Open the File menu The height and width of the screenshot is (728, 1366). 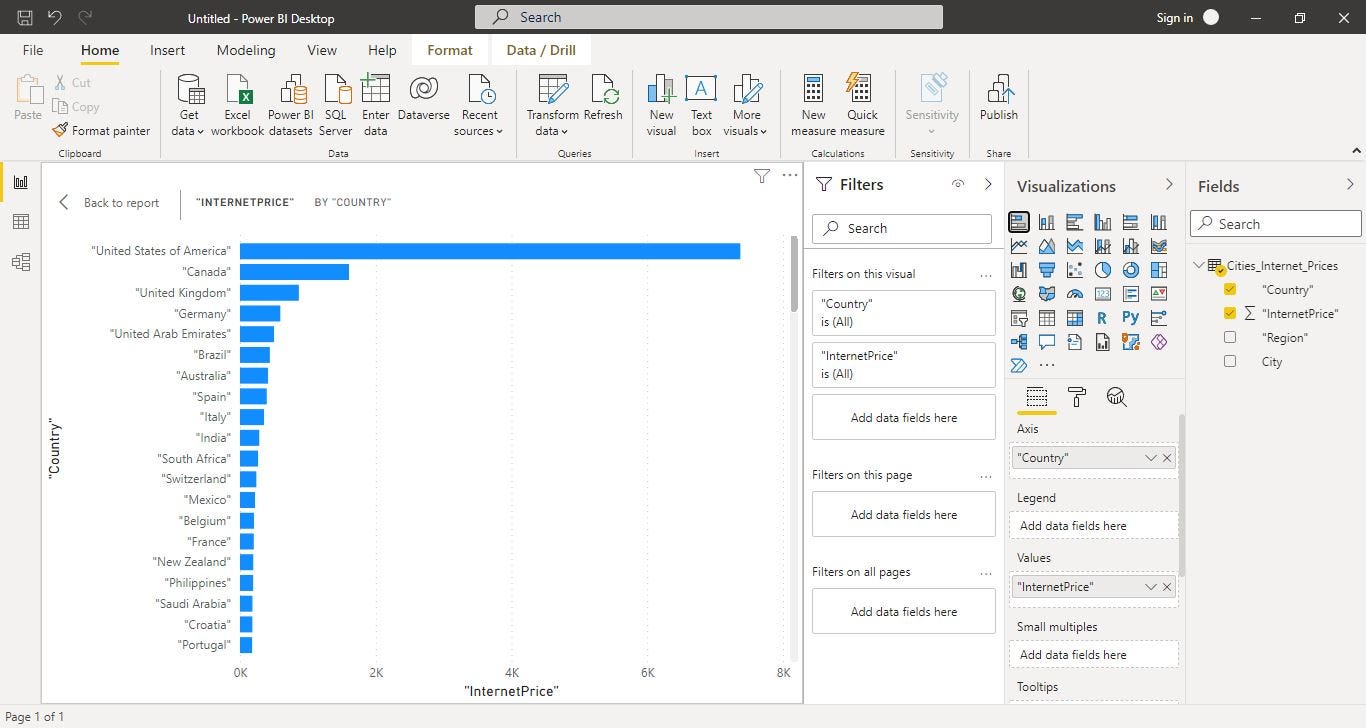tap(33, 50)
